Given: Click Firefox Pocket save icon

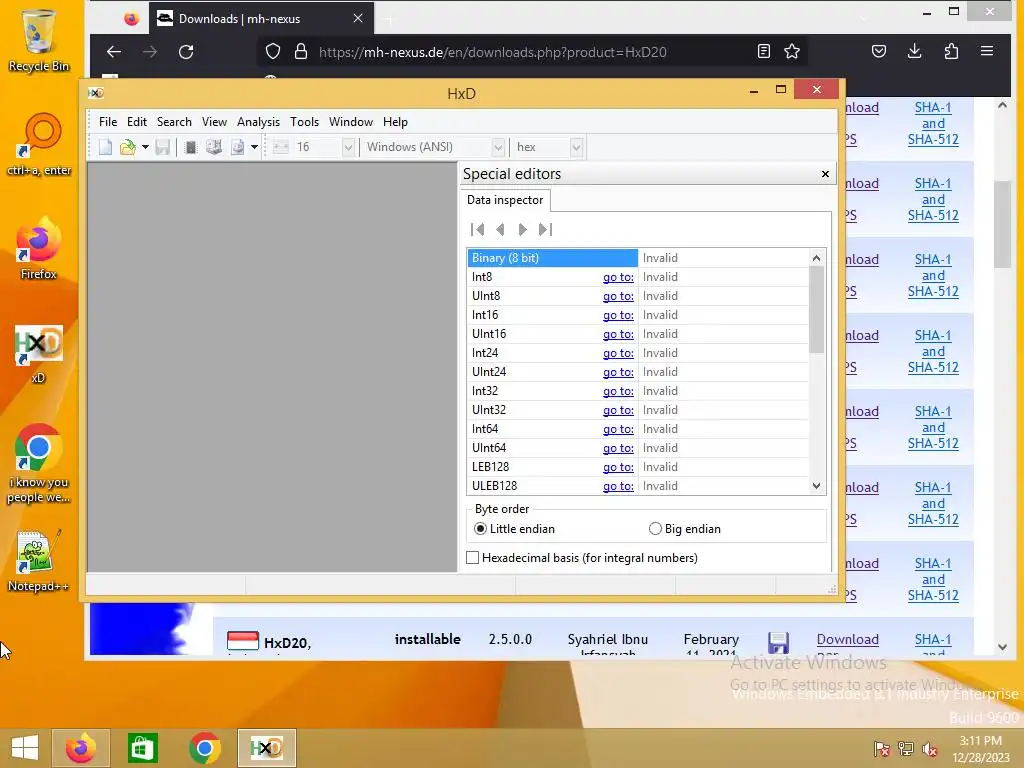Looking at the screenshot, I should point(879,52).
